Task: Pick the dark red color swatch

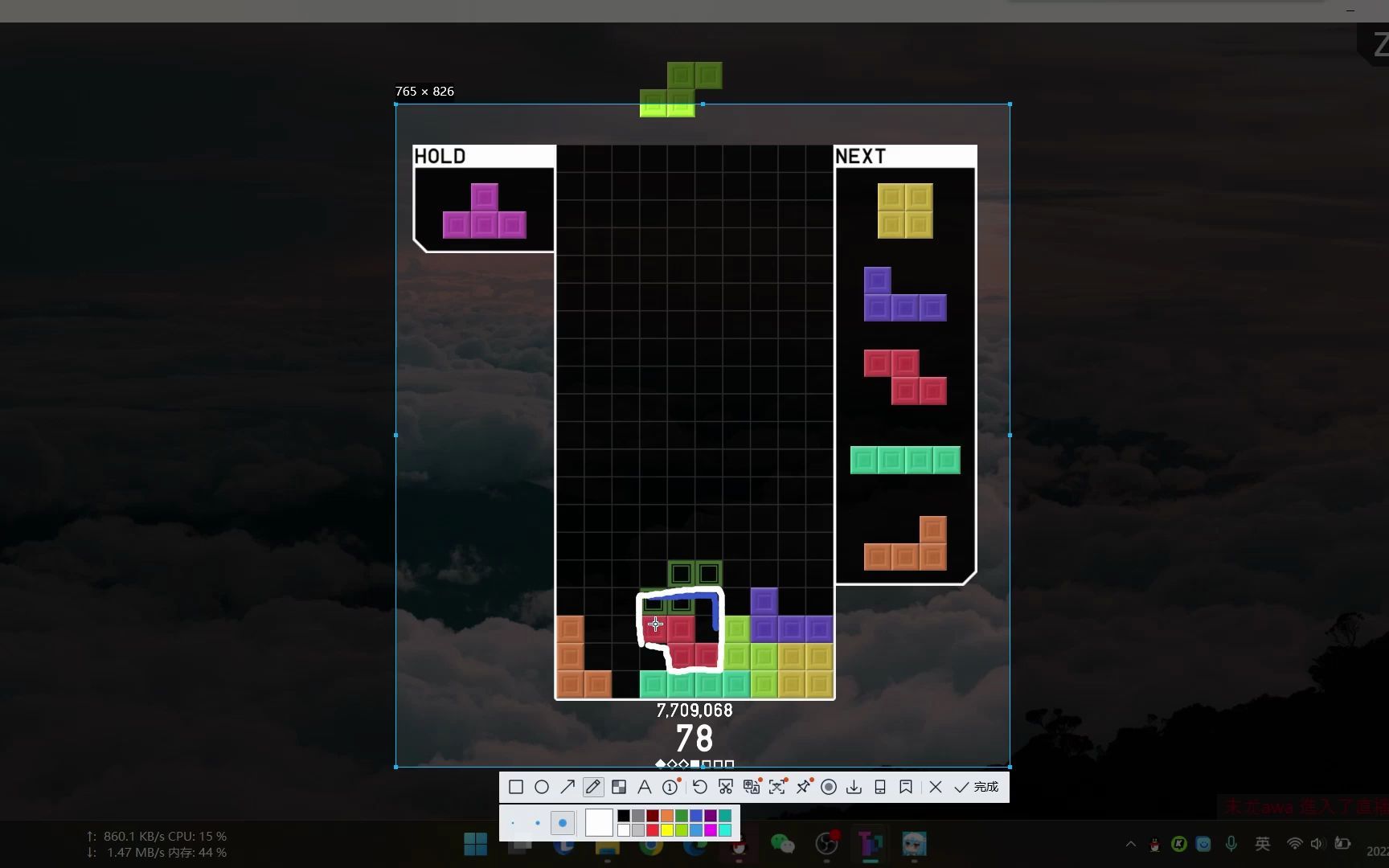Action: 653,816
